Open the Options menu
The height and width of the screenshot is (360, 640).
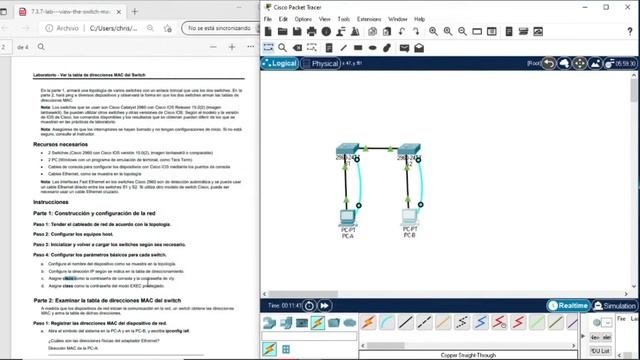click(303, 19)
